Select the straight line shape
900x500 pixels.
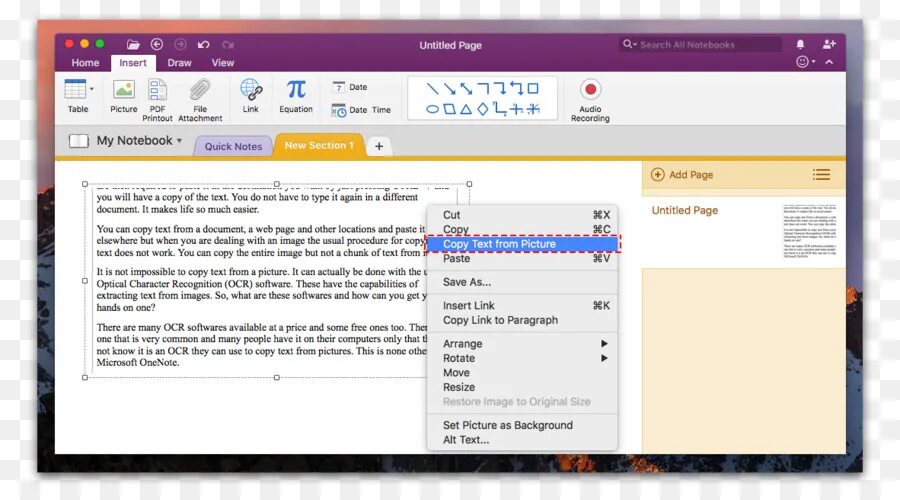click(x=433, y=88)
